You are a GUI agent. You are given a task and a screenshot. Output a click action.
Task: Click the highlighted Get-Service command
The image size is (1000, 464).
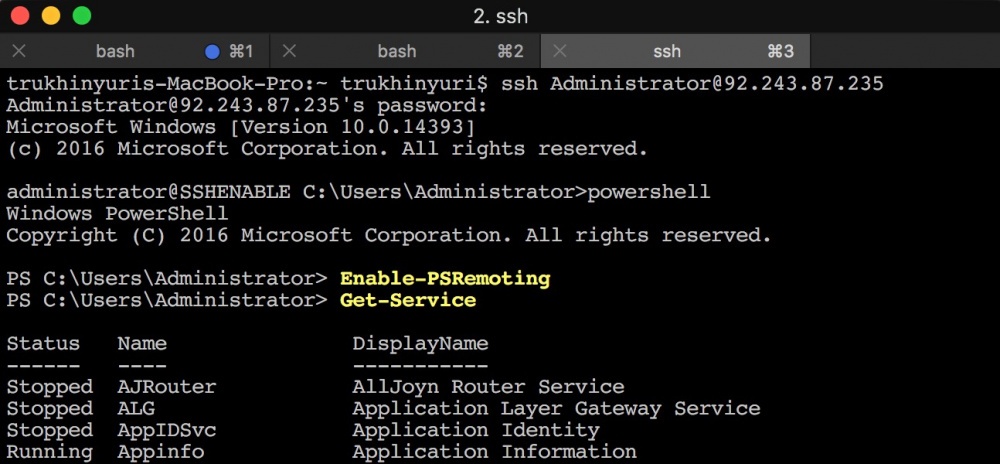tap(408, 300)
